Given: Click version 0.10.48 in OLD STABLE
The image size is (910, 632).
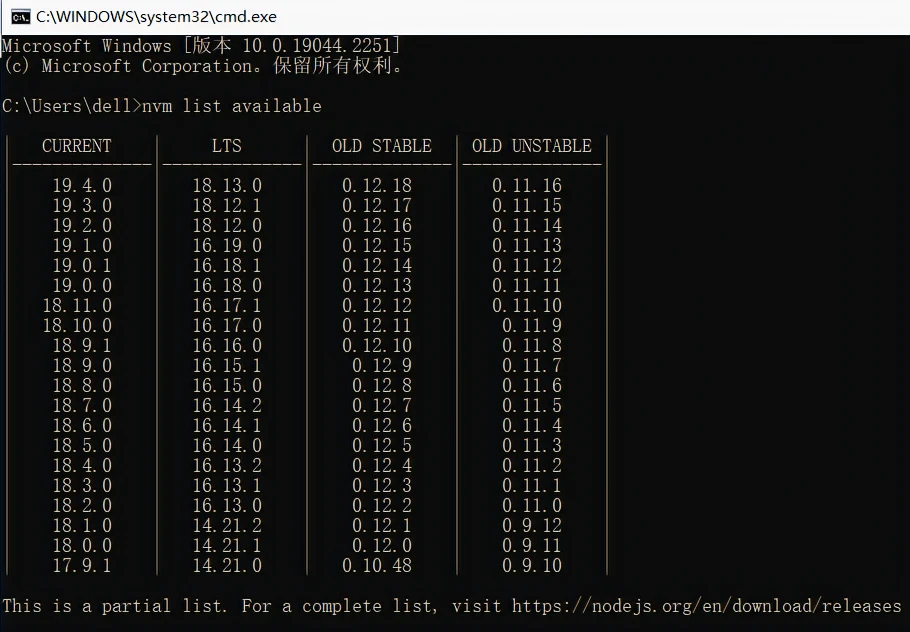Looking at the screenshot, I should pos(377,566).
